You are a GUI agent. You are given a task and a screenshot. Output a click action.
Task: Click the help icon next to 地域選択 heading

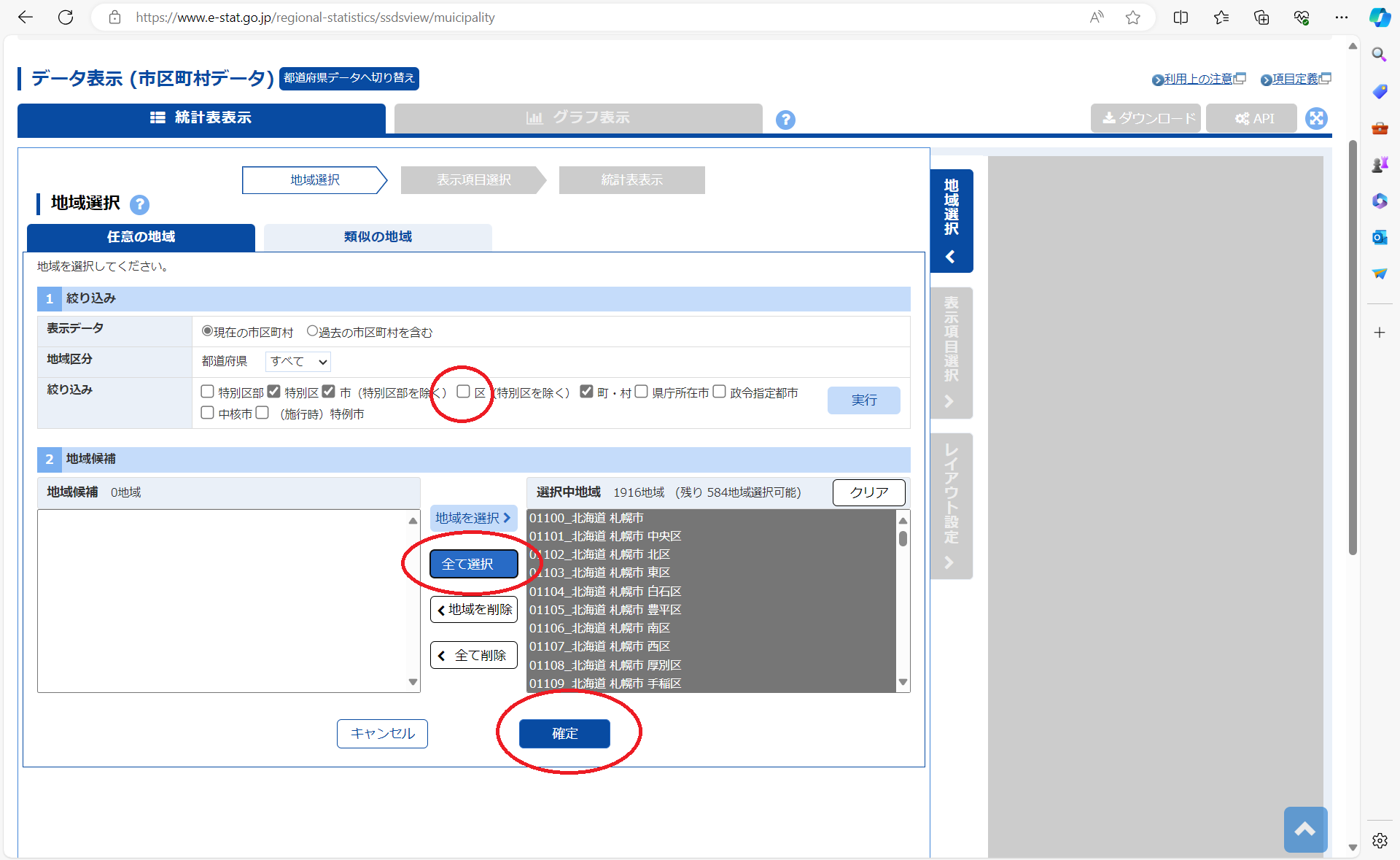(139, 204)
